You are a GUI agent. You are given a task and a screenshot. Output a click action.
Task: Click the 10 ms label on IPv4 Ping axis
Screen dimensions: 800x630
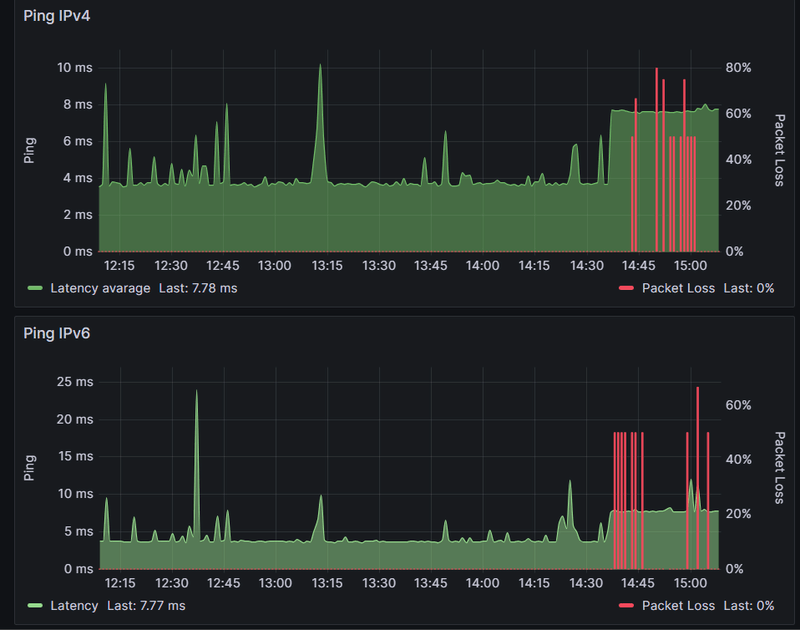coord(74,67)
